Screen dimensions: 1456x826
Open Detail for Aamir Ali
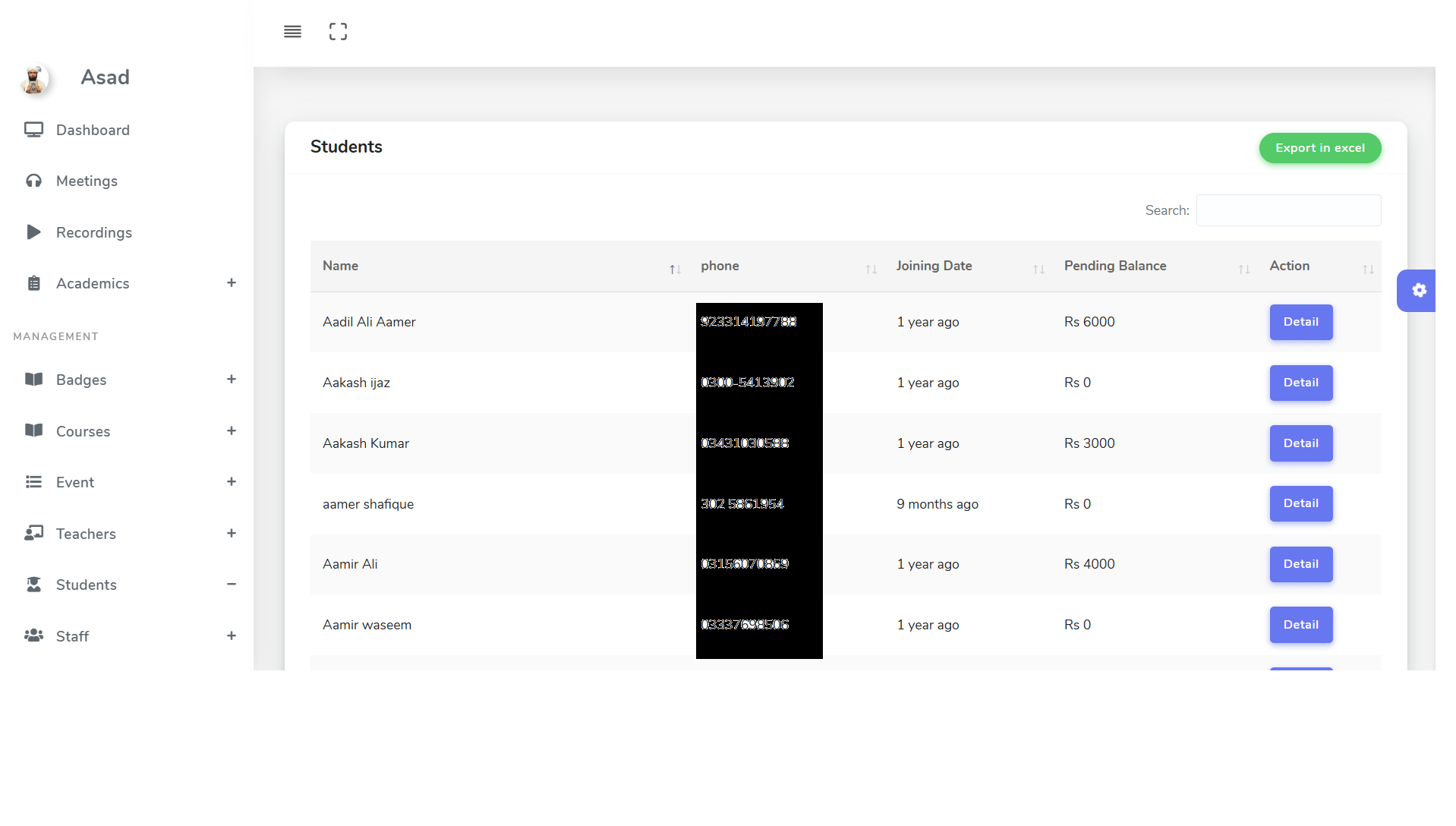pos(1300,564)
